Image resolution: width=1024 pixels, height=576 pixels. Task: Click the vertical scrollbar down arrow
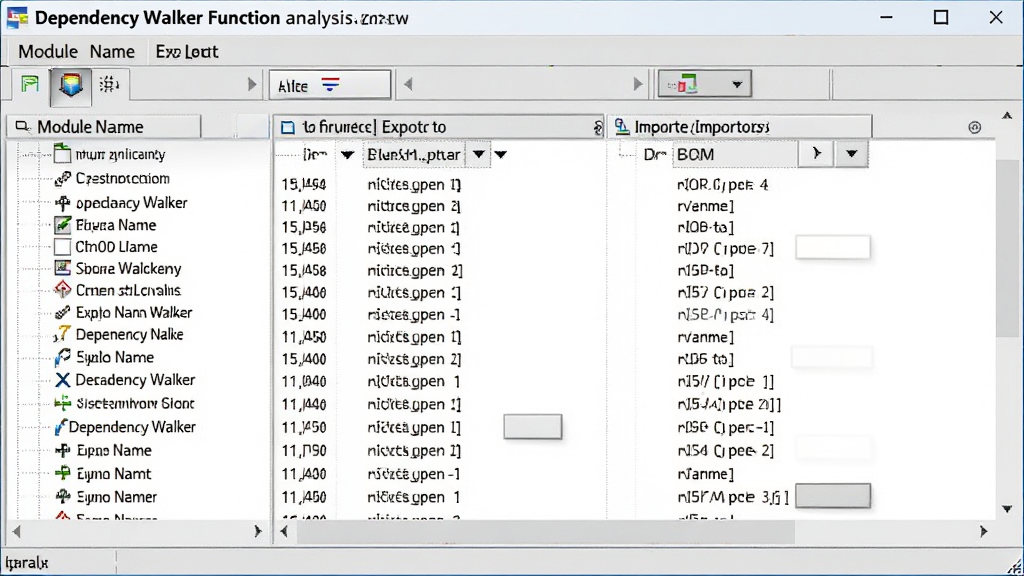pyautogui.click(x=1007, y=509)
